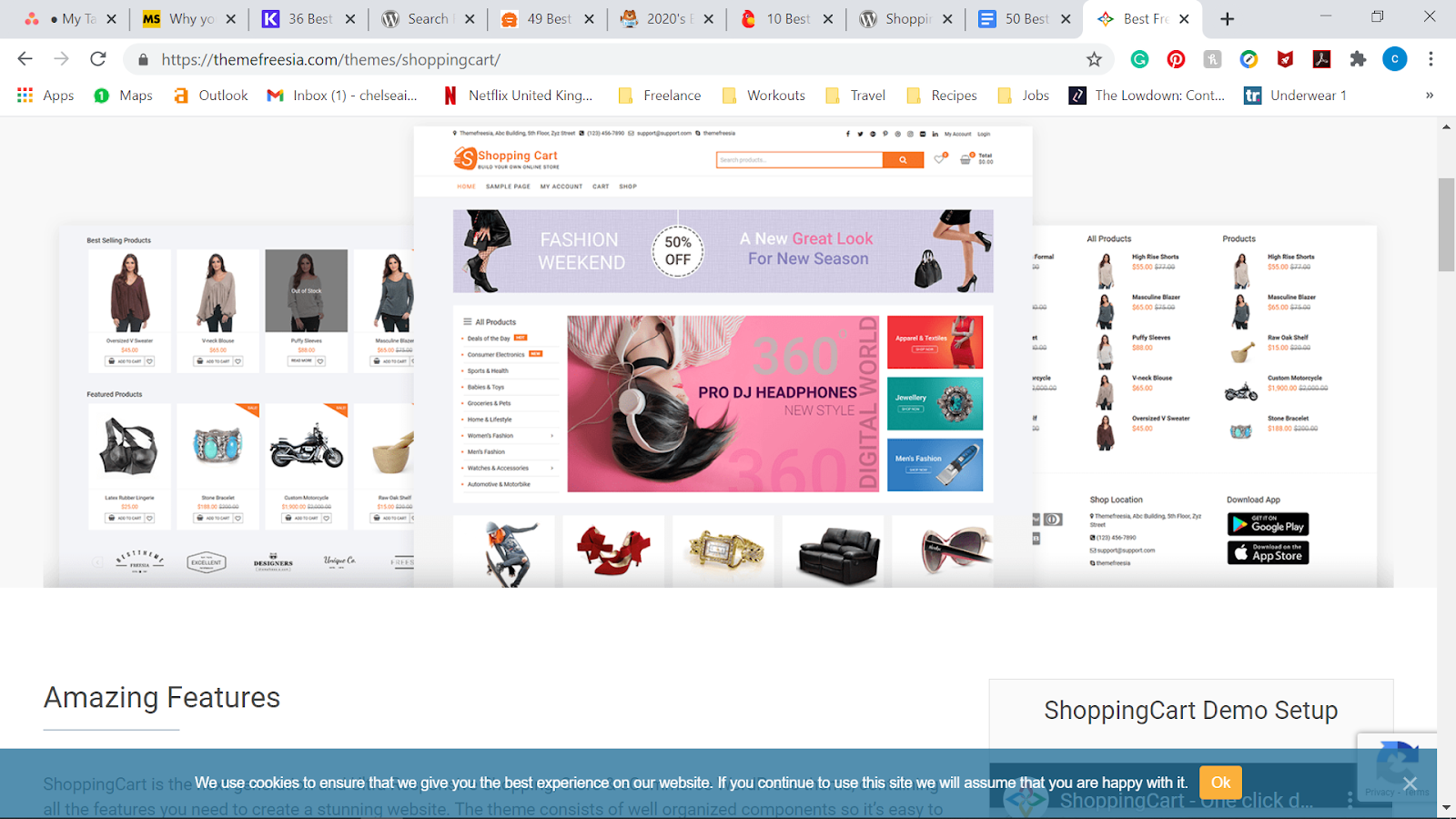The height and width of the screenshot is (819, 1456).
Task: Open the Netflix United King... bookmark
Action: click(517, 96)
